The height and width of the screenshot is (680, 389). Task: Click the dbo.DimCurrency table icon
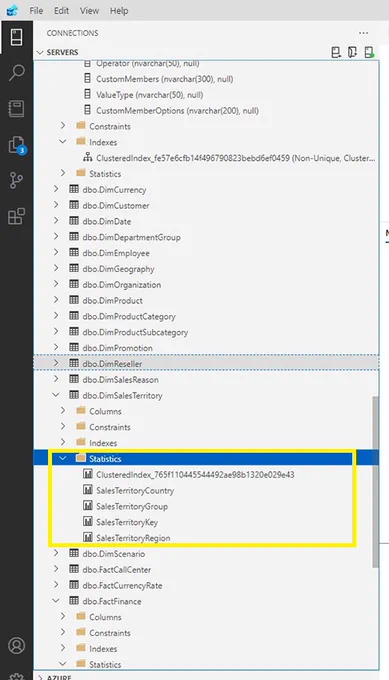click(74, 189)
